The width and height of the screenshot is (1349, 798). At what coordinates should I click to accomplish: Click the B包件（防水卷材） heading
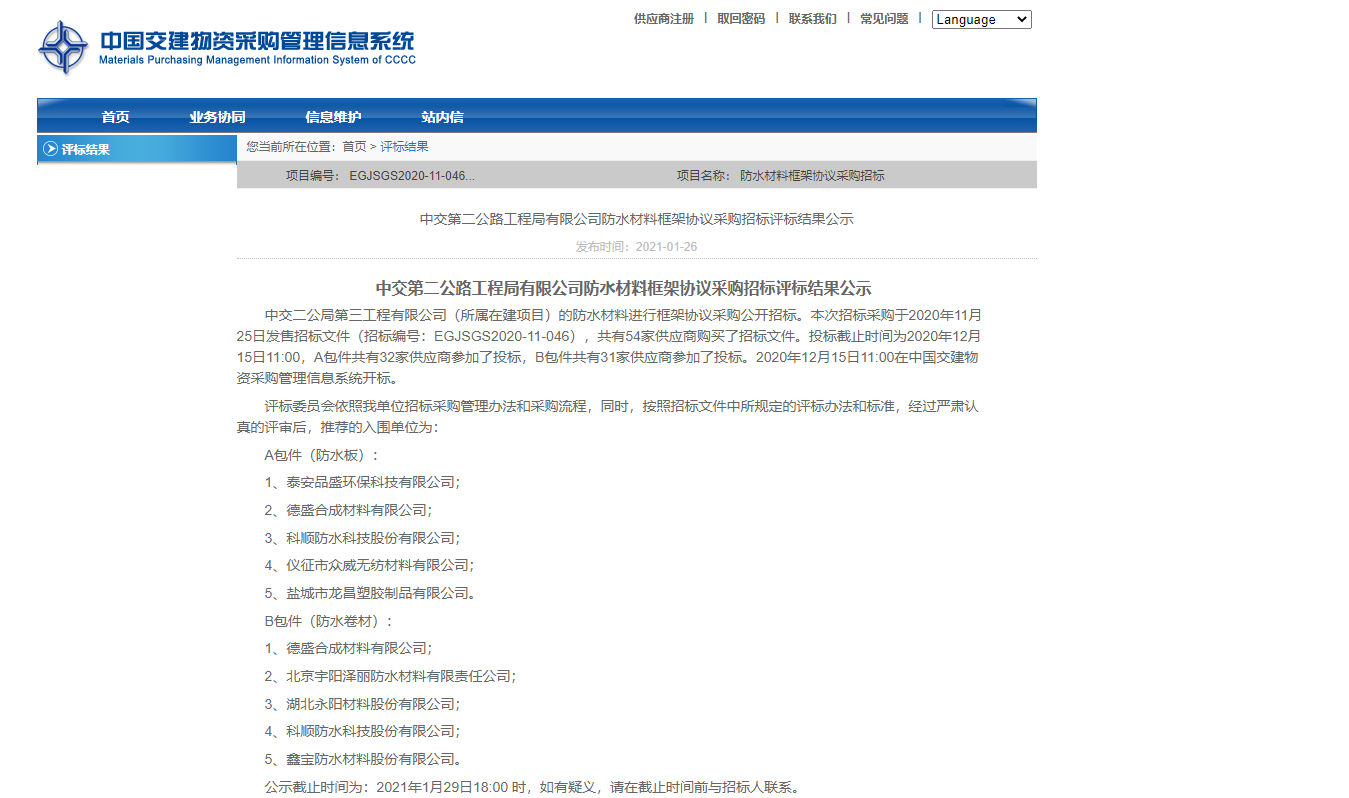[329, 621]
